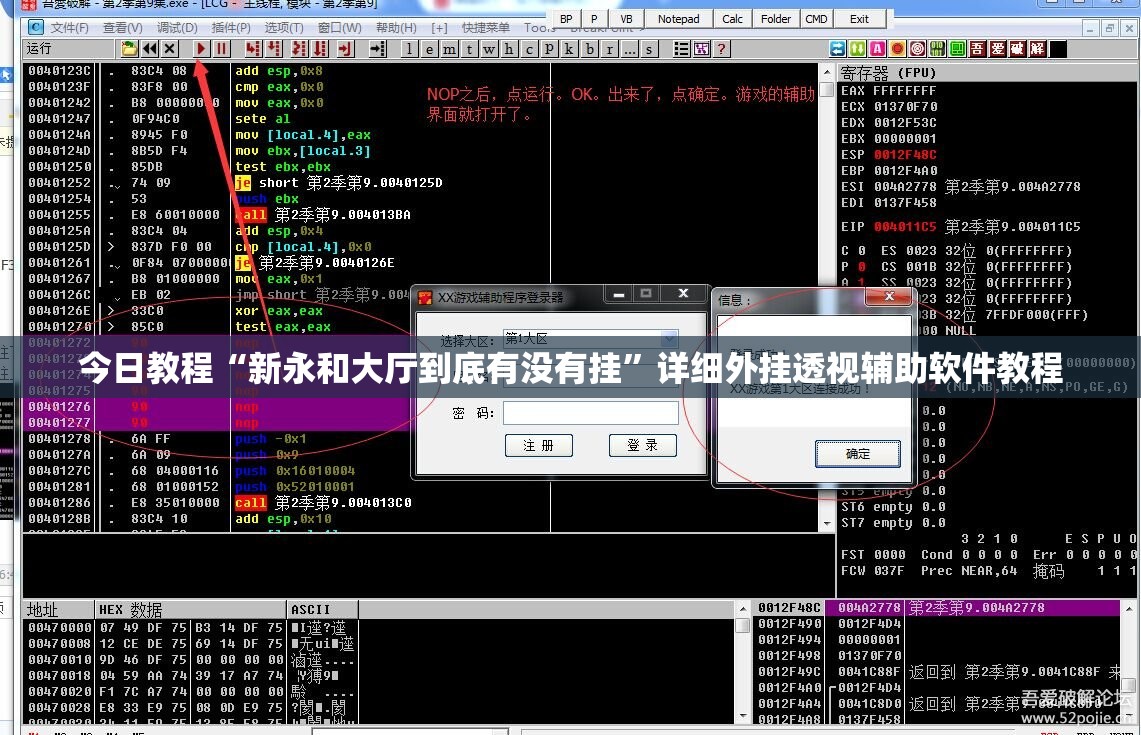Viewport: 1141px width, 735px height.
Task: Click the target bullseye plugin icon
Action: tap(918, 49)
